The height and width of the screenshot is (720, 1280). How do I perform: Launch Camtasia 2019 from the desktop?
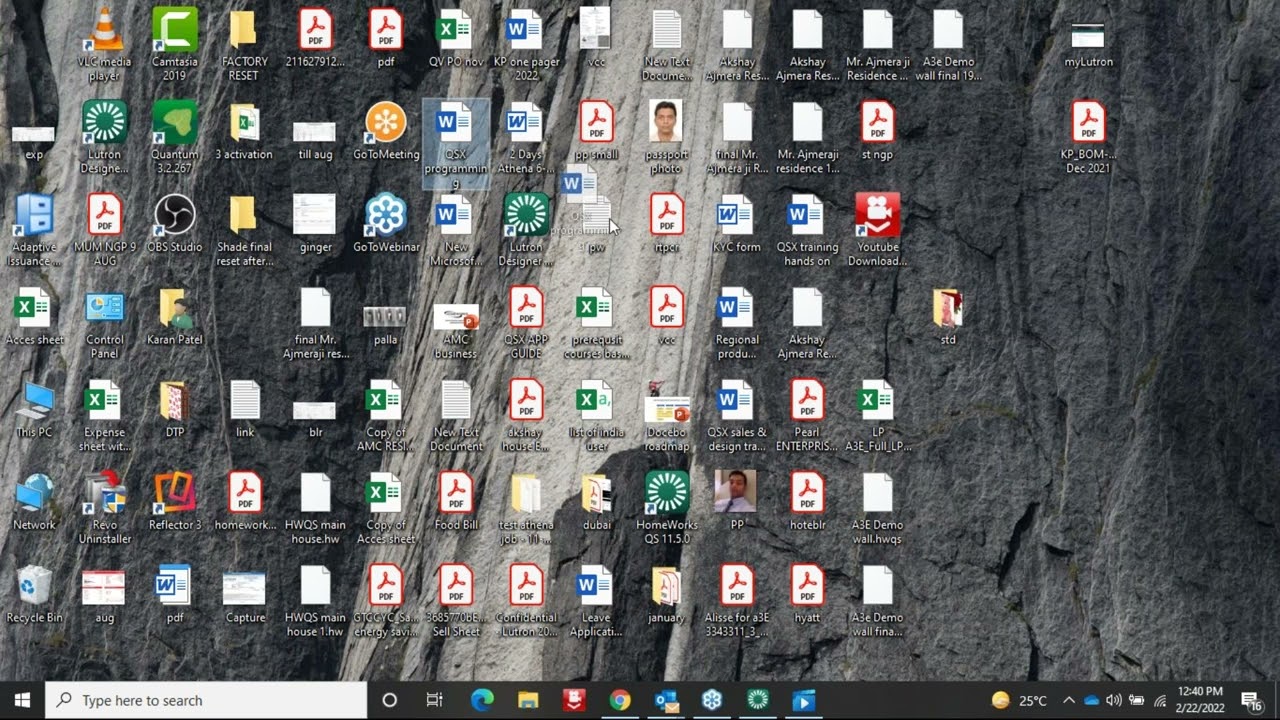coord(175,44)
